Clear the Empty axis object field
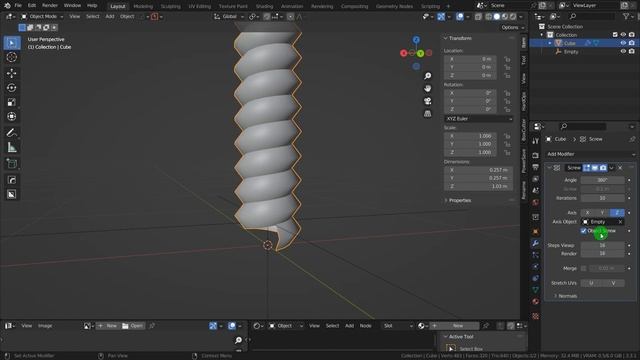Viewport: 640px width, 360px height. coord(620,222)
